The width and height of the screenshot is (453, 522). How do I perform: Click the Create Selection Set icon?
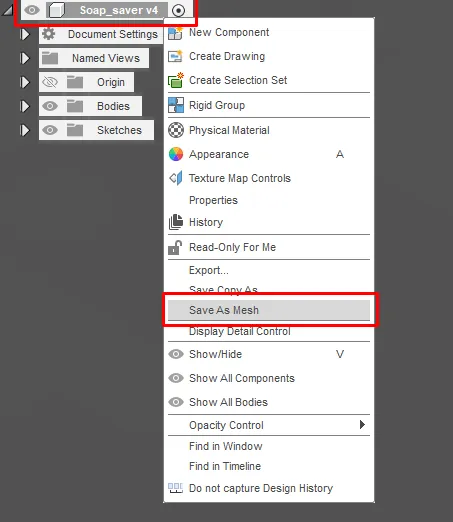pyautogui.click(x=176, y=80)
